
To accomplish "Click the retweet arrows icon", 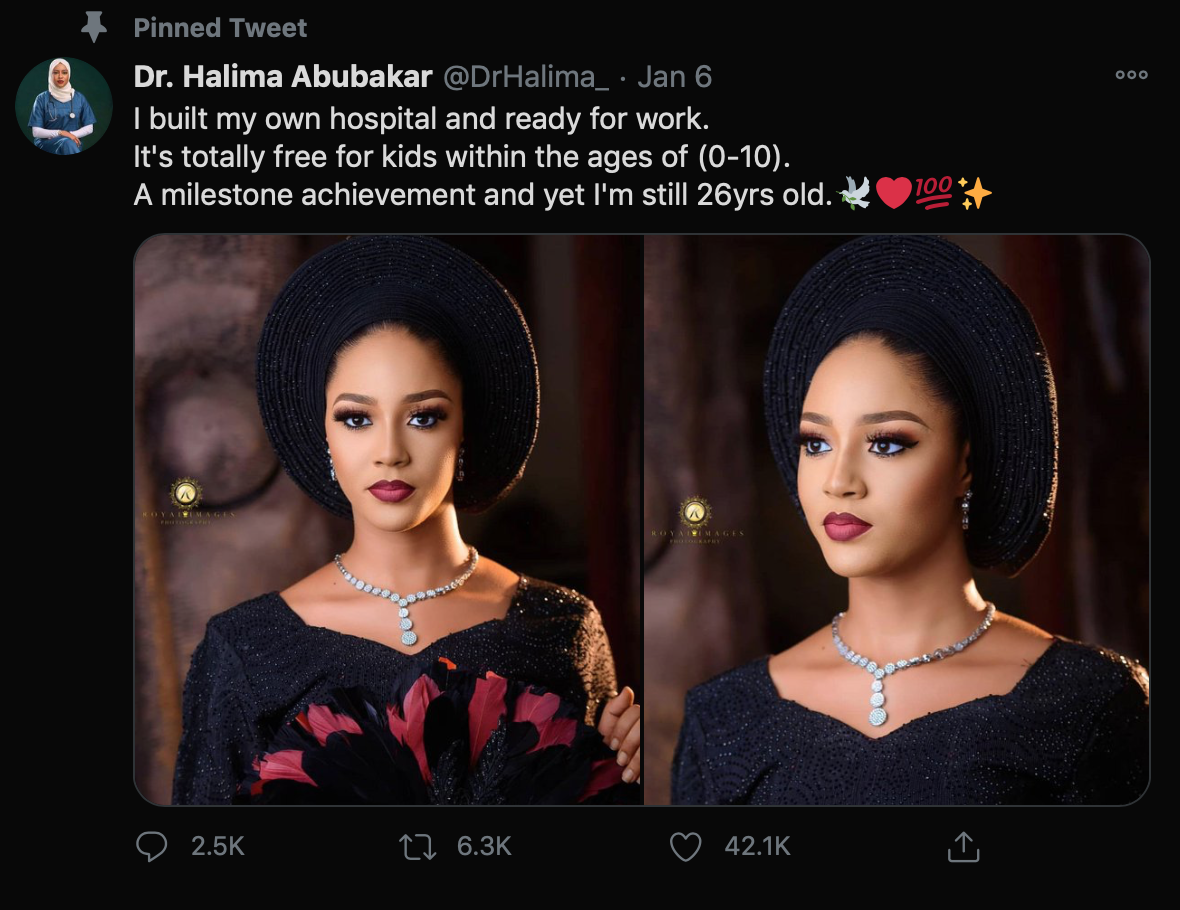I will [x=417, y=847].
